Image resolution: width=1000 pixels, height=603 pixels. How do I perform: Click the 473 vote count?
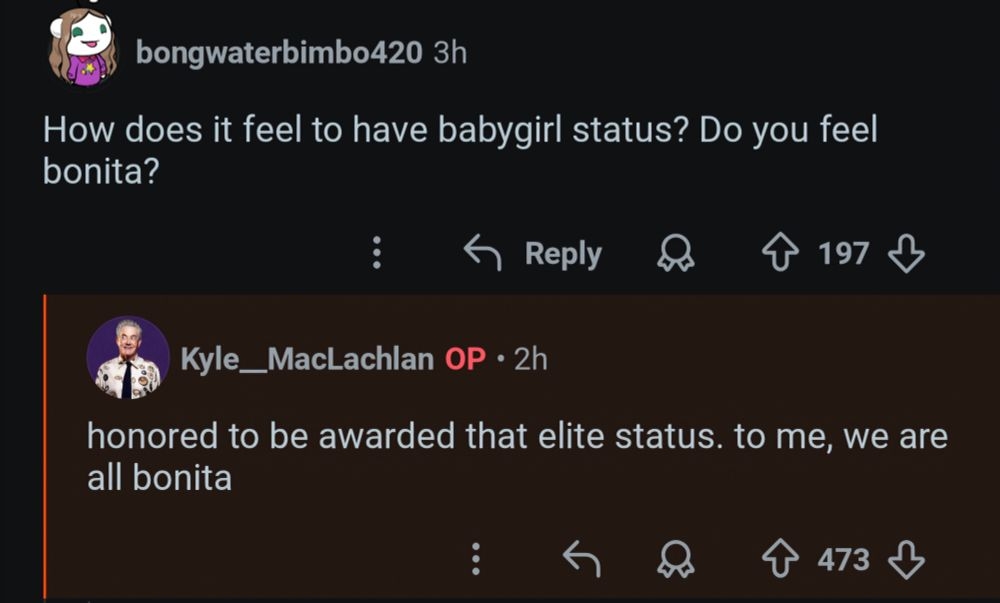[x=843, y=559]
